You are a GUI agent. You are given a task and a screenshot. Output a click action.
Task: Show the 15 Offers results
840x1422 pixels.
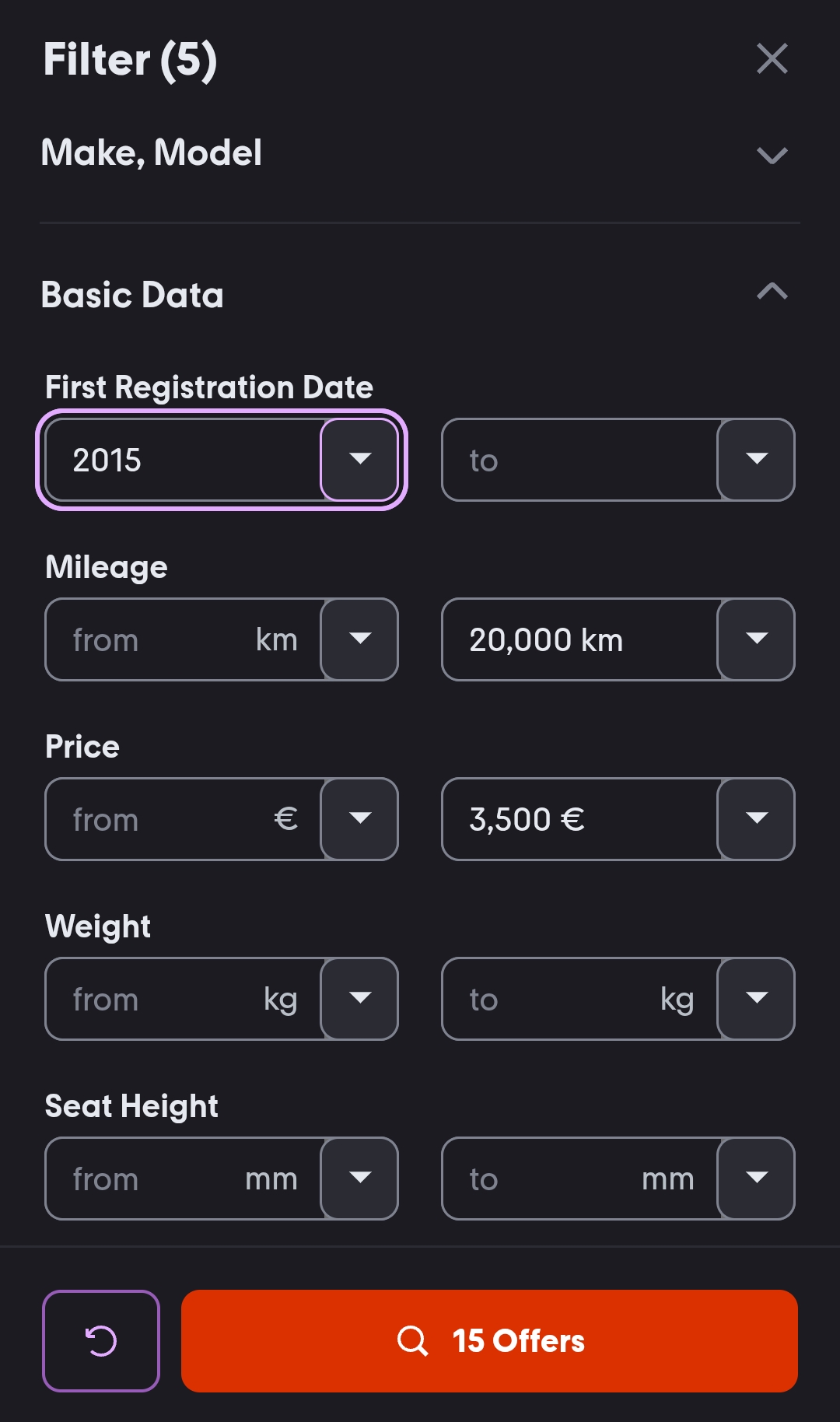[x=519, y=1340]
